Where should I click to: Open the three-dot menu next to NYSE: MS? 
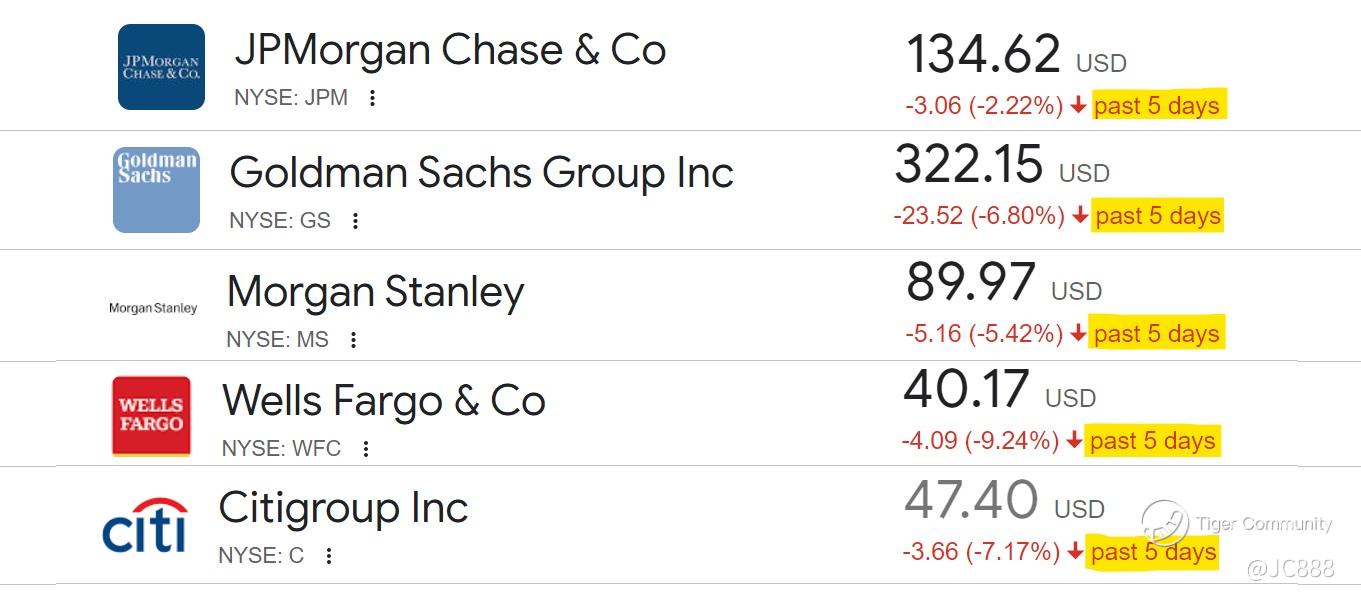click(x=353, y=340)
